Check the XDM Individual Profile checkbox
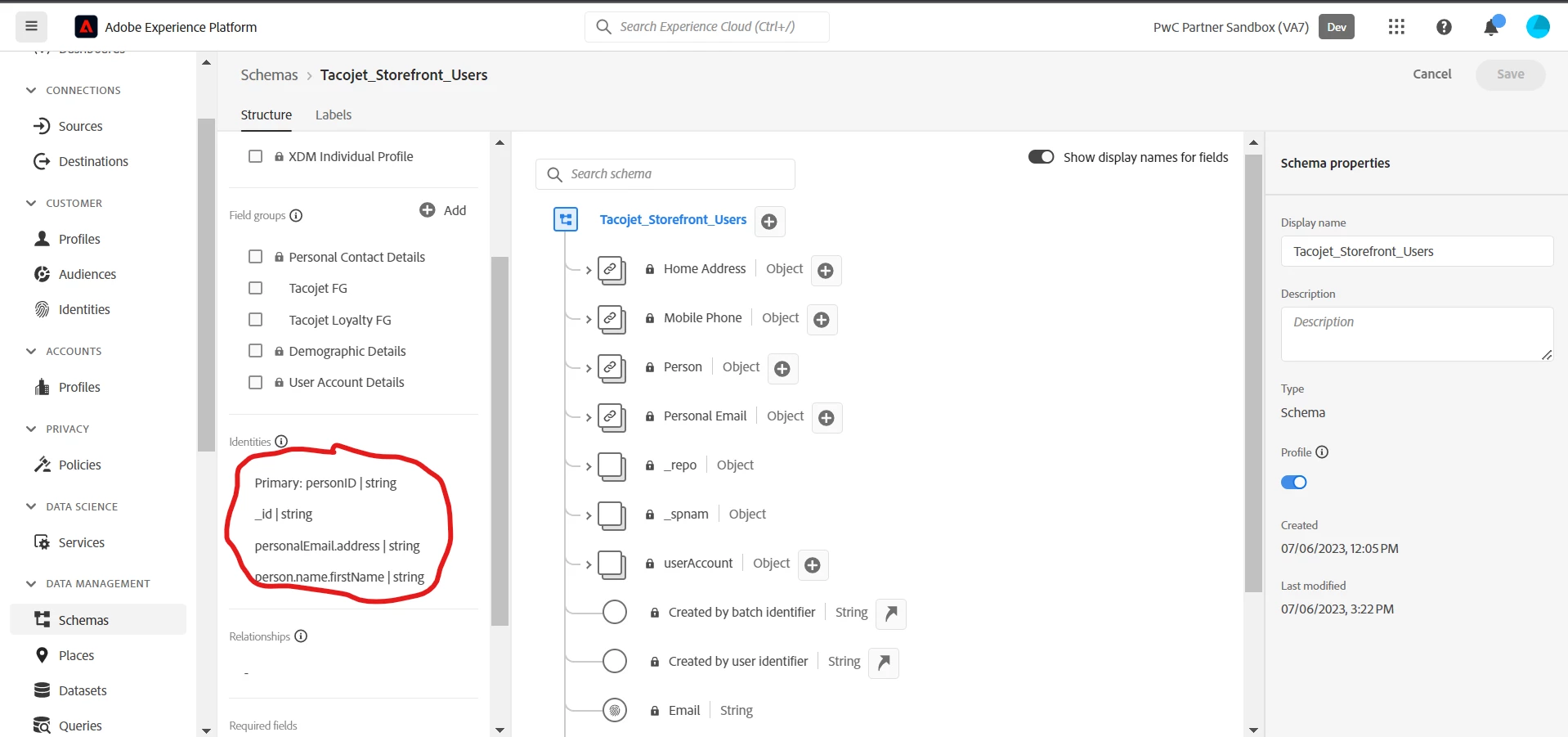 pos(256,156)
